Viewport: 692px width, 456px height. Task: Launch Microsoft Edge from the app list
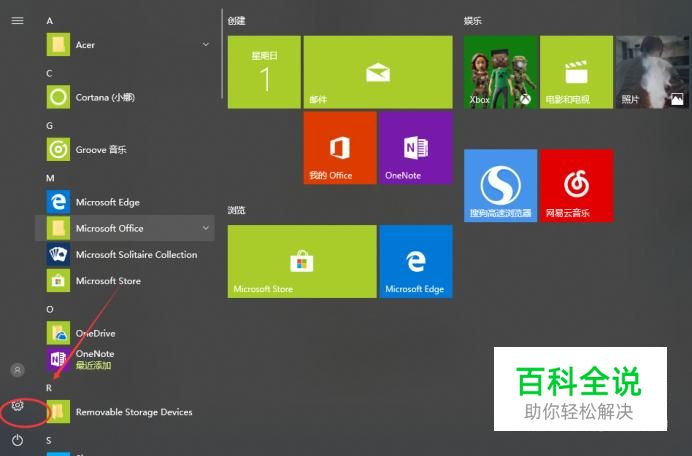point(124,202)
